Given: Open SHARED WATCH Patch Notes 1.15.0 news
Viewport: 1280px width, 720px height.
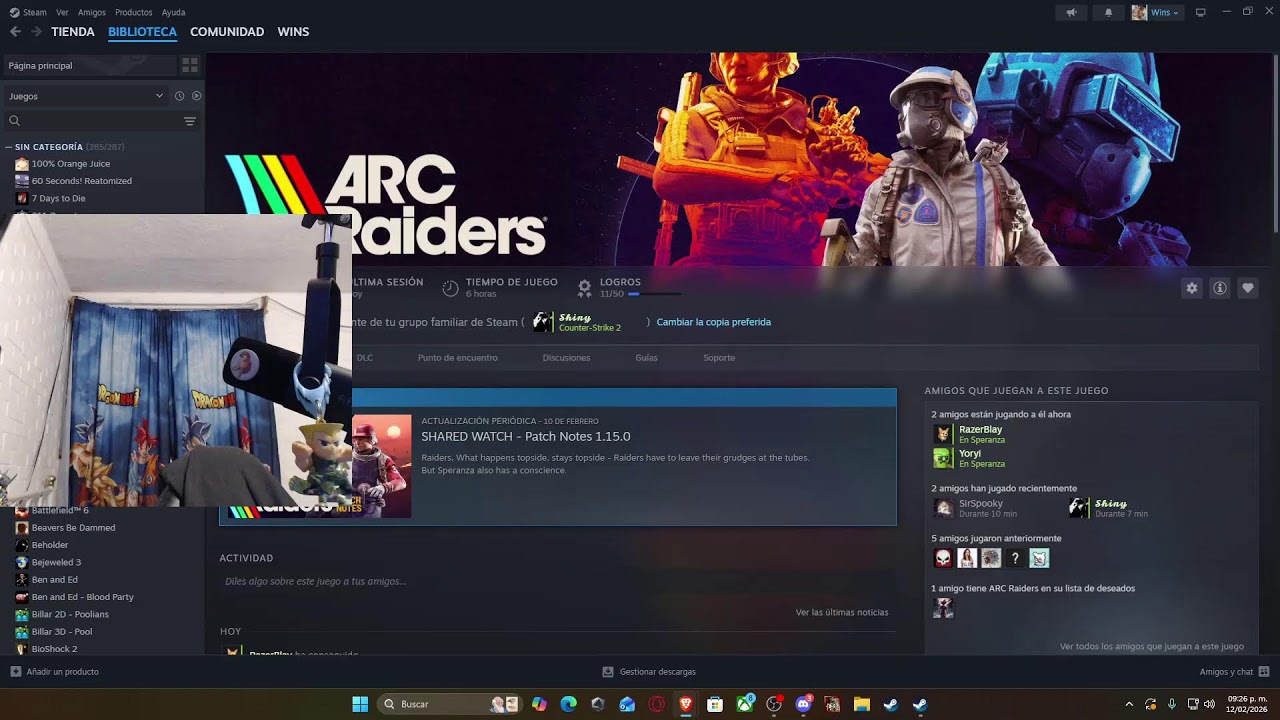Looking at the screenshot, I should (526, 437).
